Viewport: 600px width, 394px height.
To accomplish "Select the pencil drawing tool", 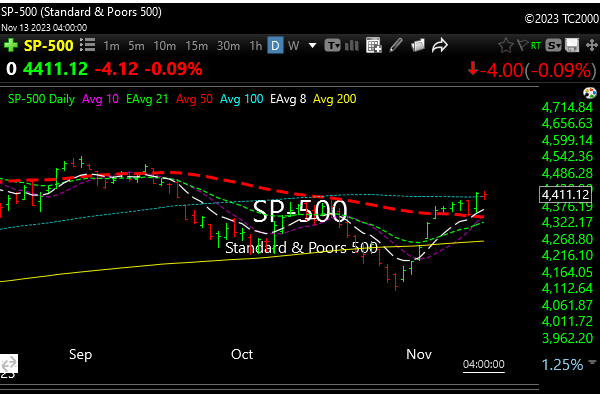I will [396, 45].
